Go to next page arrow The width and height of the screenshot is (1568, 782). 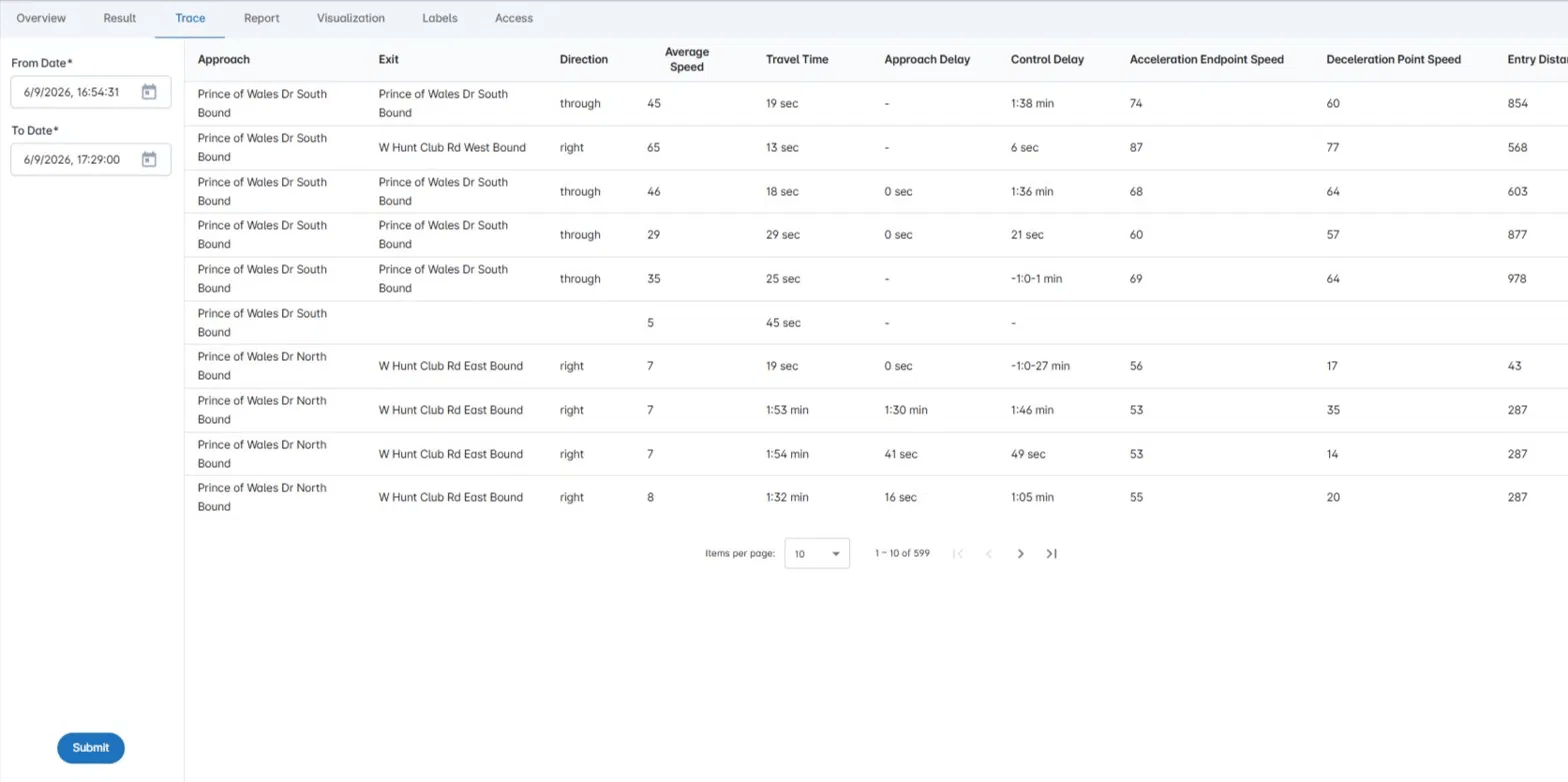click(1020, 553)
